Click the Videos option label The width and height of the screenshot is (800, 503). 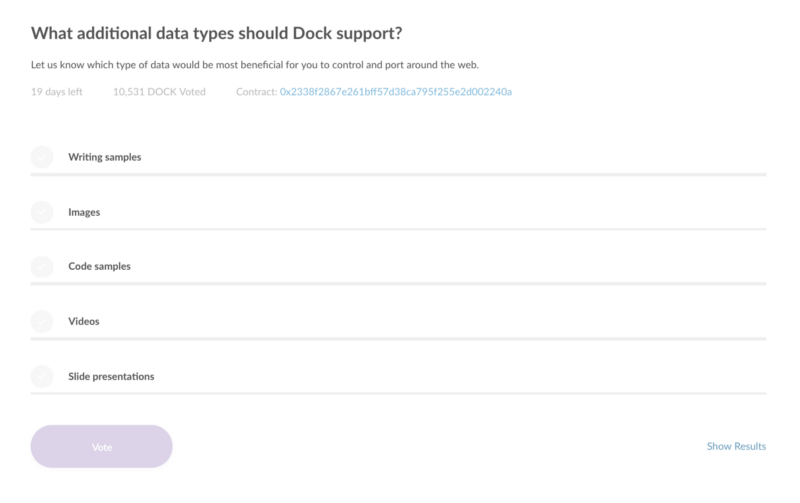pos(84,322)
